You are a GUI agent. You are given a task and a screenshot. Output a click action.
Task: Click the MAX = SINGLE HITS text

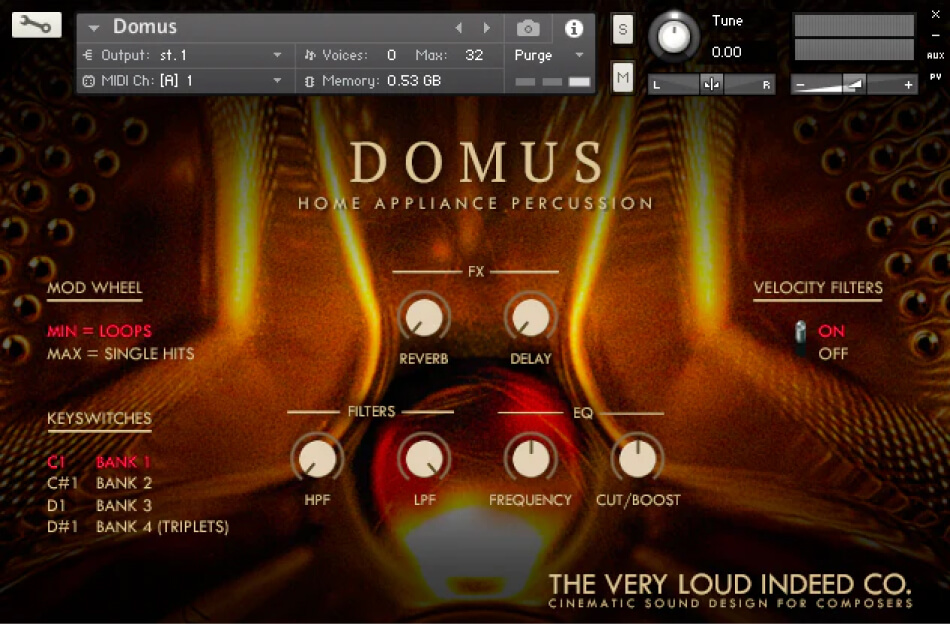pyautogui.click(x=121, y=354)
